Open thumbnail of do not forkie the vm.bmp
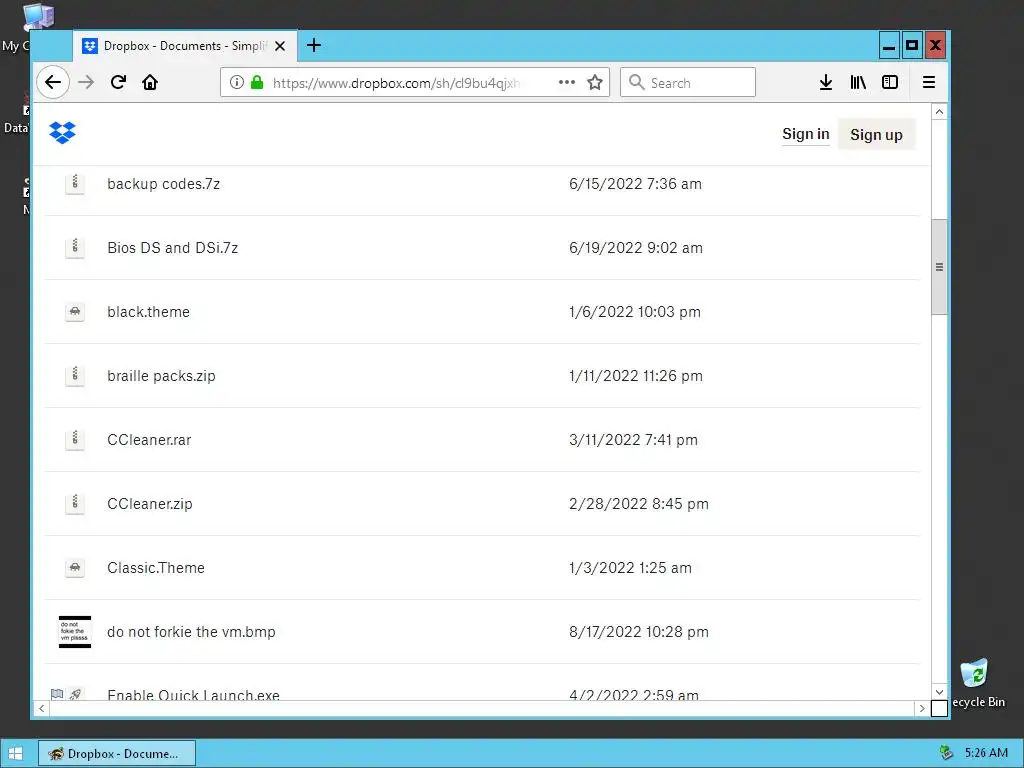The height and width of the screenshot is (768, 1024). [x=74, y=632]
